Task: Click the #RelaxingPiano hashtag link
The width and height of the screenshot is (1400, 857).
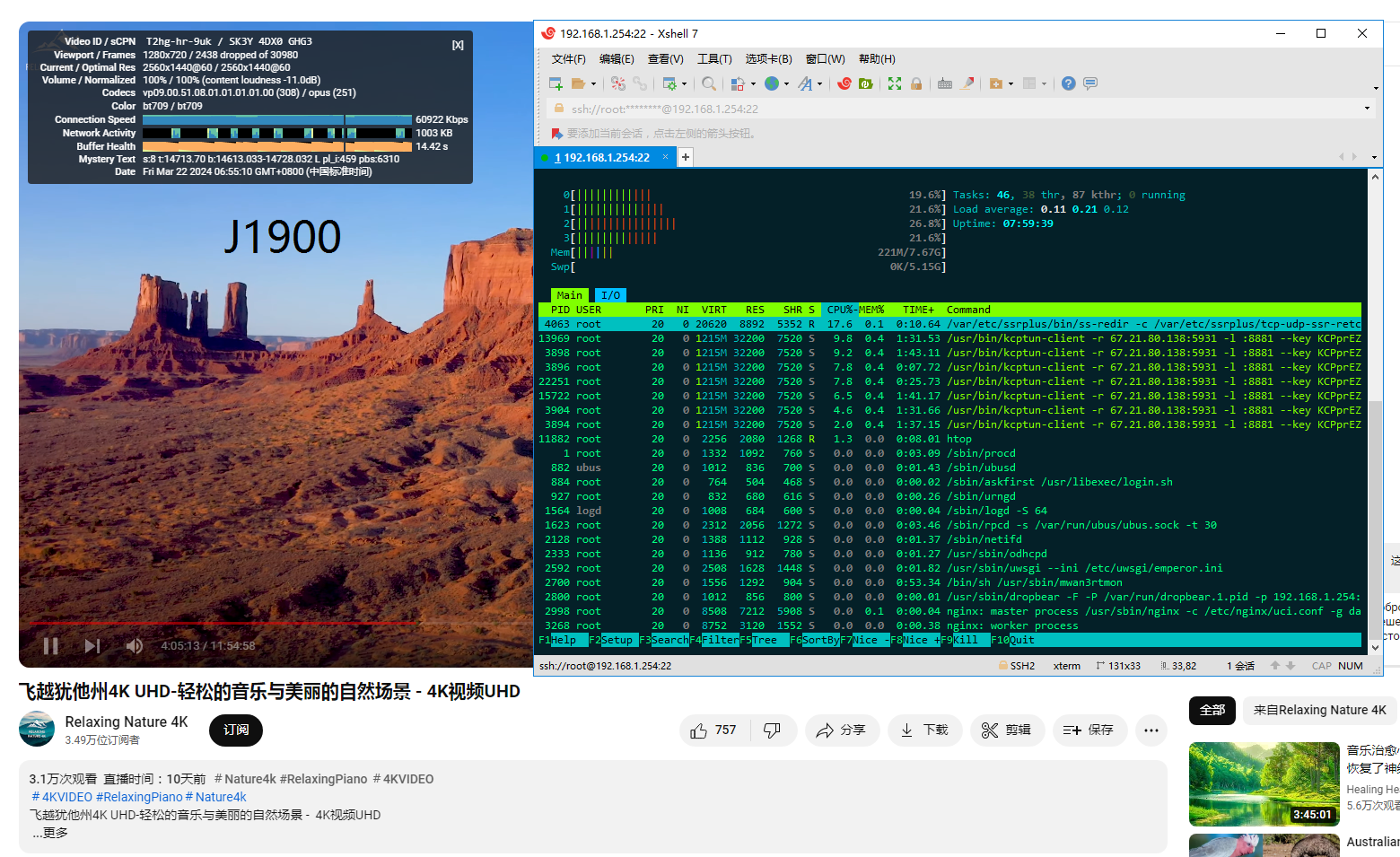Action: point(139,797)
